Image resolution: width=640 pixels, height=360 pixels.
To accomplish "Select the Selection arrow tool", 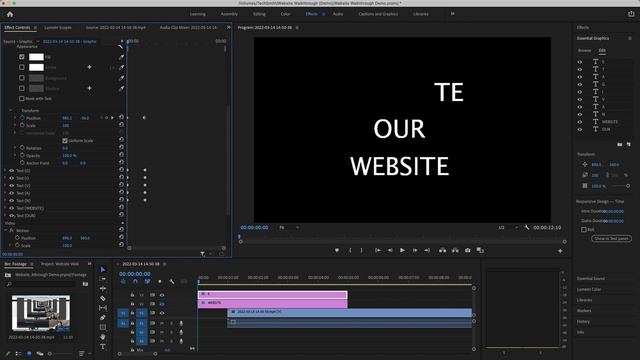I will [x=103, y=269].
